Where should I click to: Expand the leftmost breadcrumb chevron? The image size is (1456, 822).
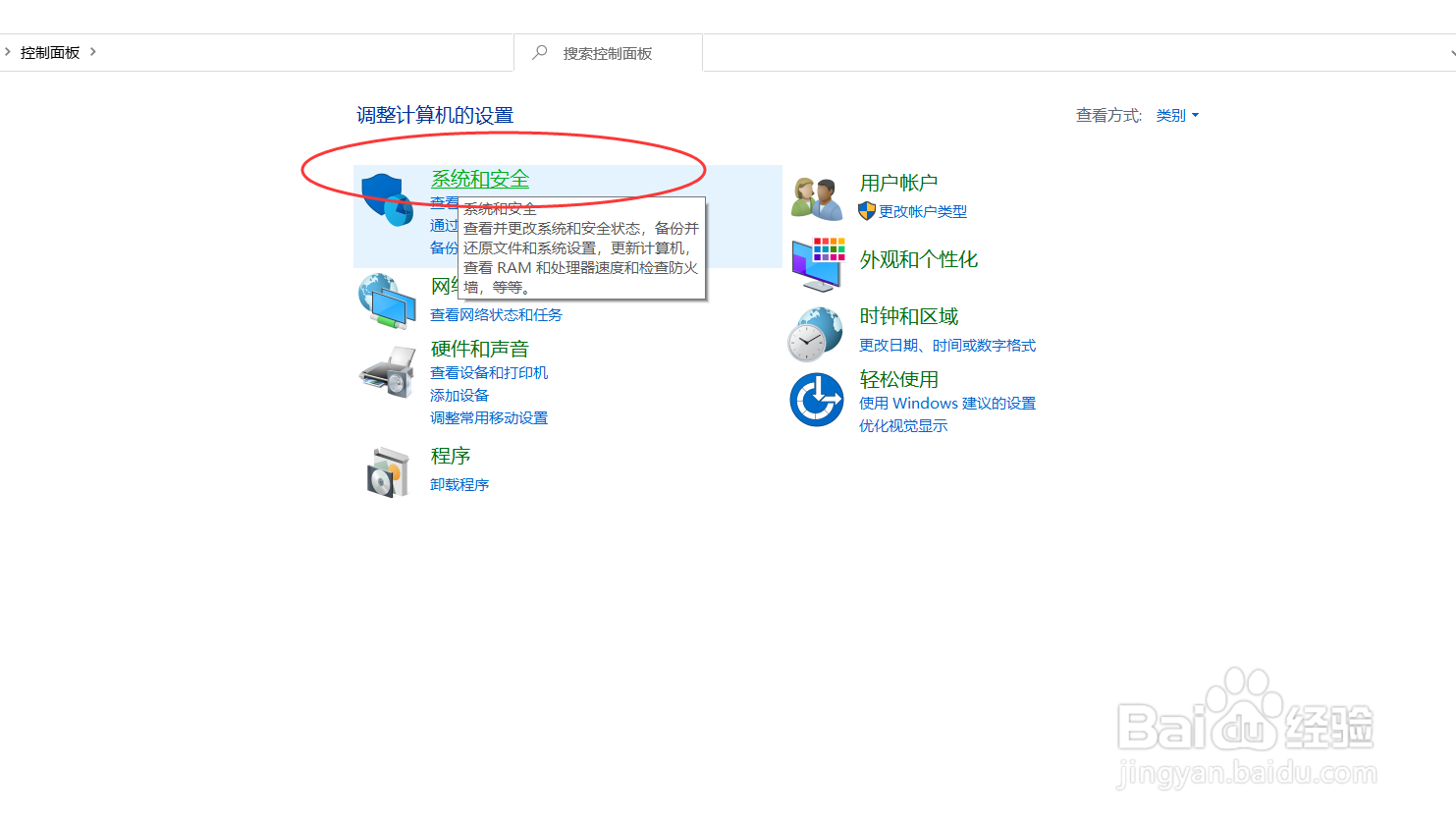10,52
